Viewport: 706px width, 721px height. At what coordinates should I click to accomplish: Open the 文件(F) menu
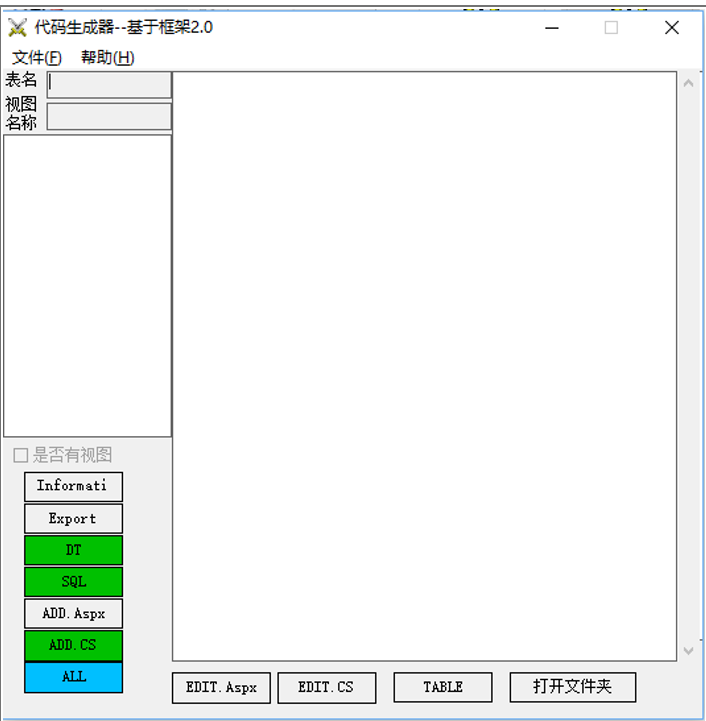(36, 57)
